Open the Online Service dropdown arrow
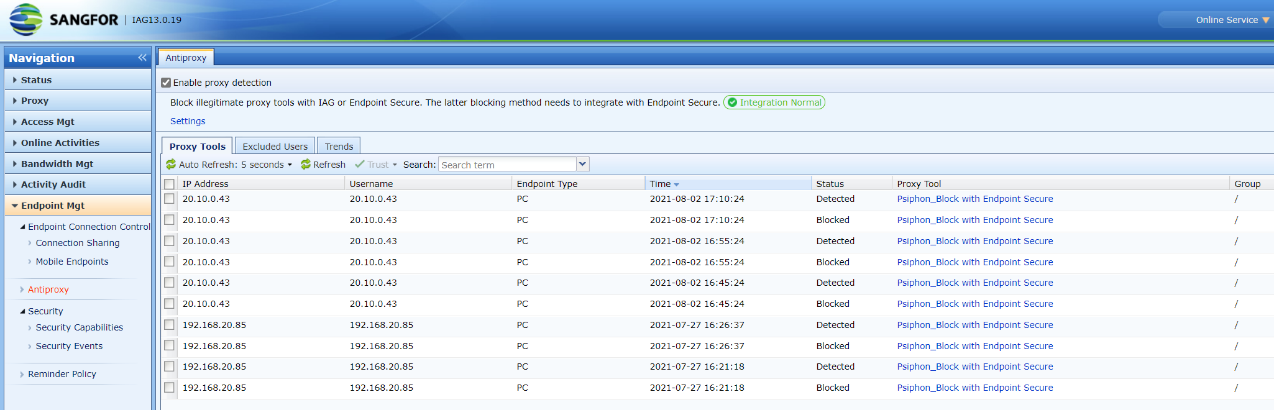 [1265, 20]
